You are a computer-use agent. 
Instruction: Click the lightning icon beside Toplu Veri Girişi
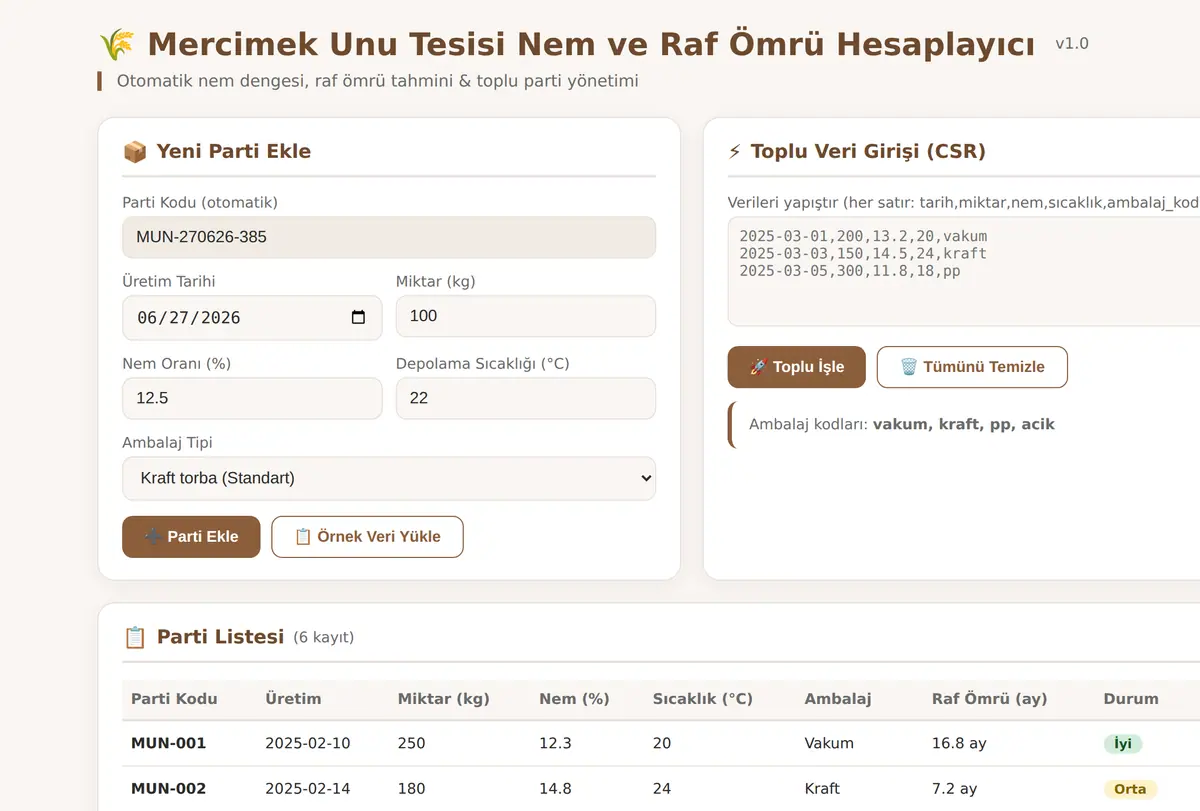pos(735,151)
